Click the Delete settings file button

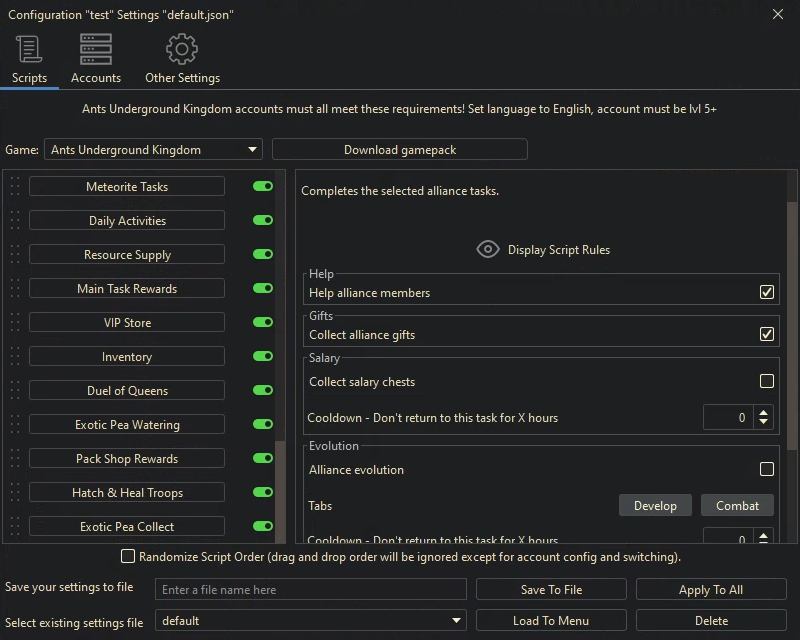(x=711, y=621)
